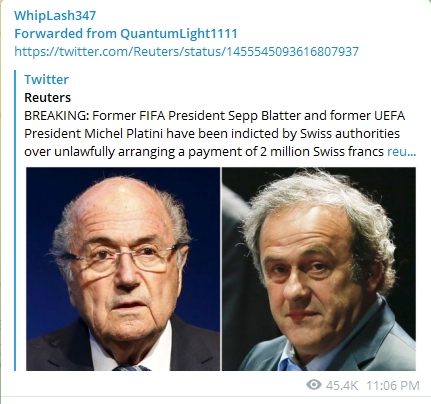431x404 pixels.
Task: Click the BREAKING preview description text
Action: coord(220,133)
